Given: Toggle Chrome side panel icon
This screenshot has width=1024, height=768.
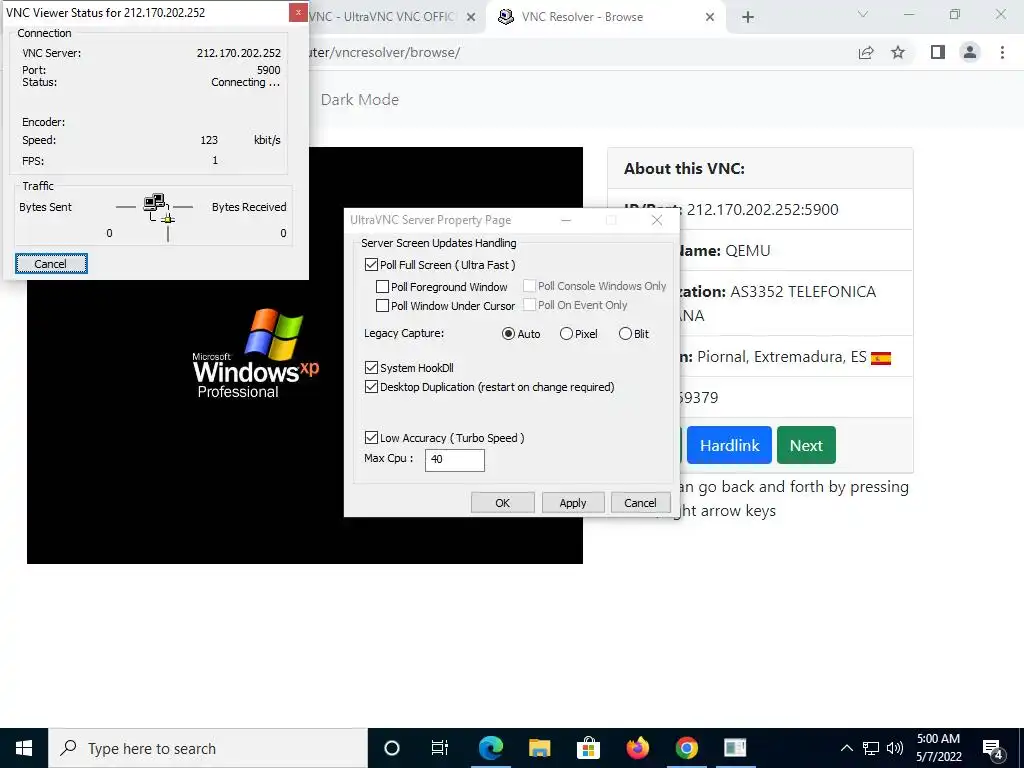Looking at the screenshot, I should coord(938,52).
